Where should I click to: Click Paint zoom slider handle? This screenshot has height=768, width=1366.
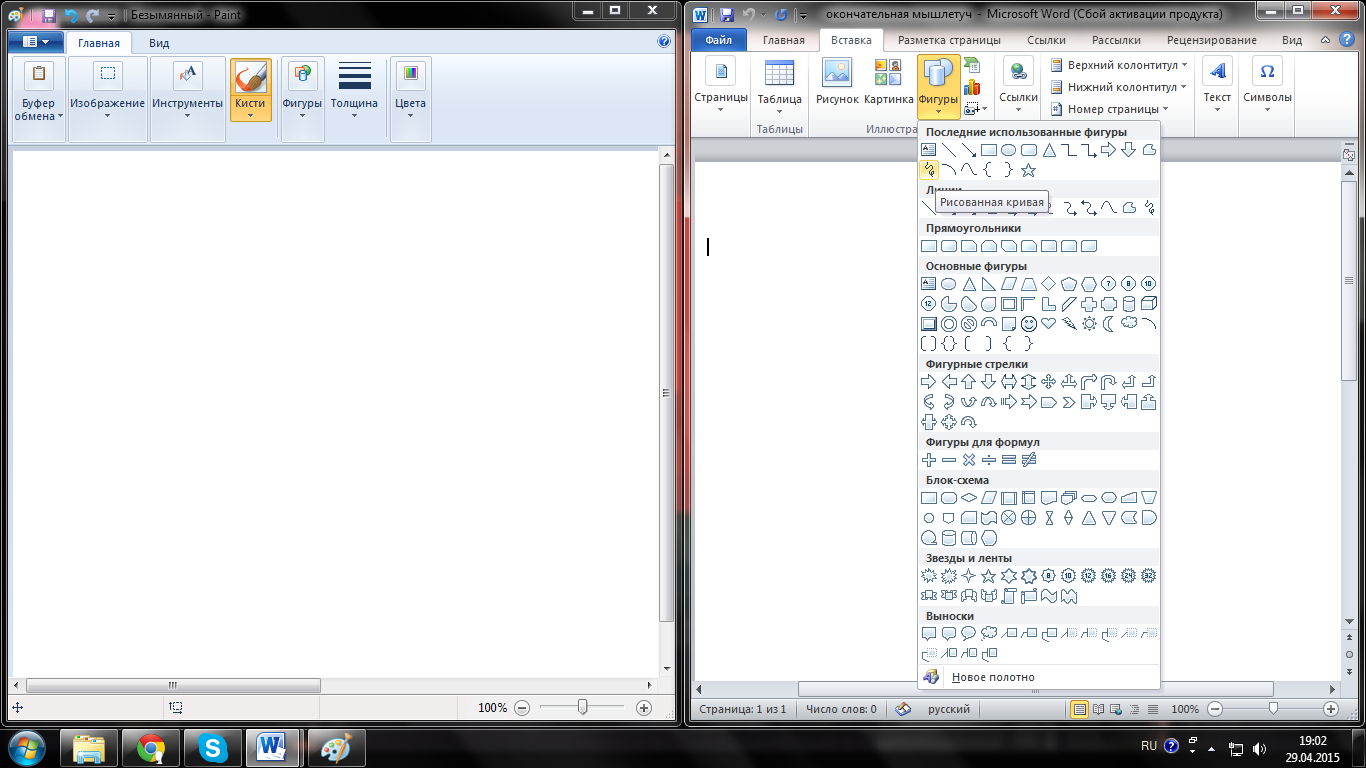pos(582,707)
